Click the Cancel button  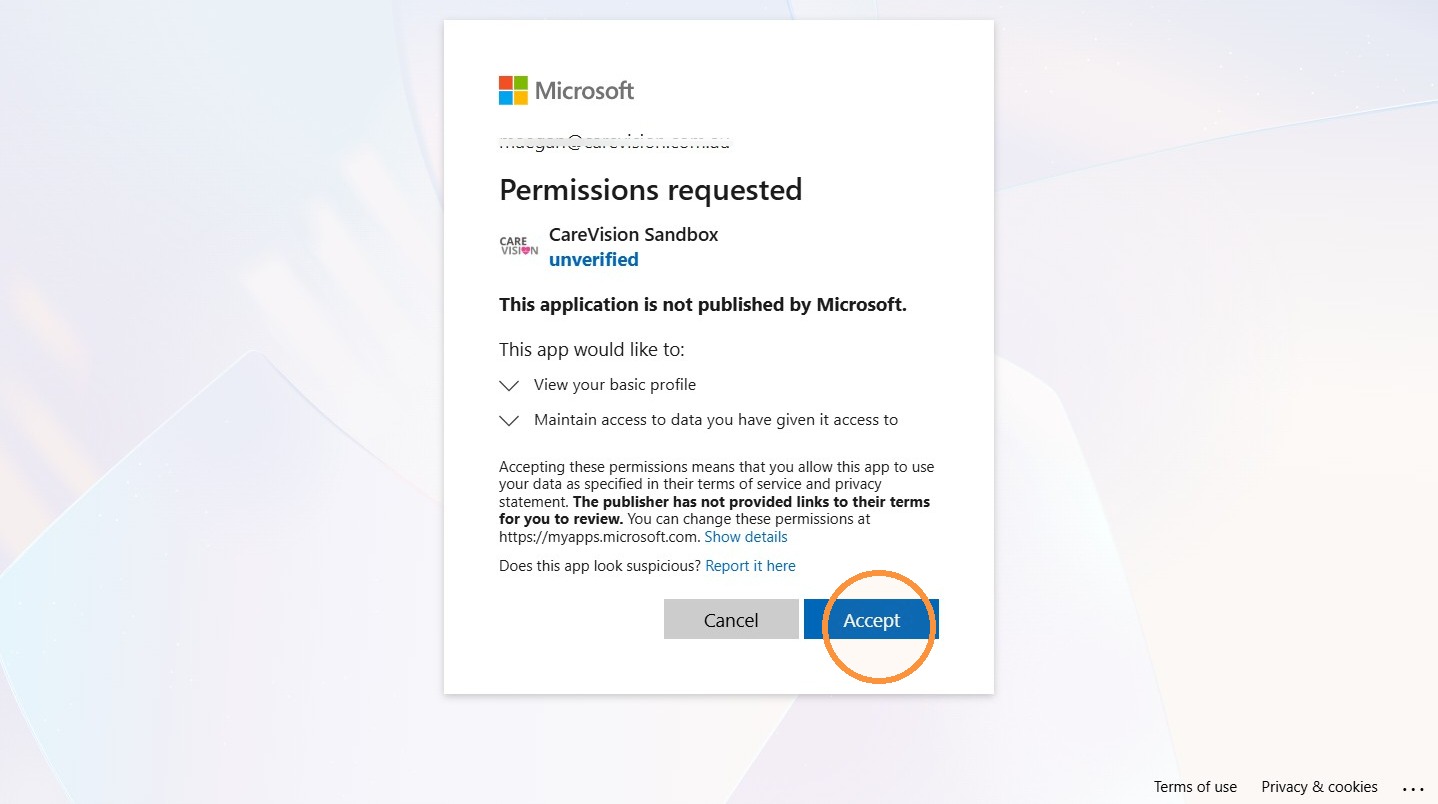click(731, 620)
